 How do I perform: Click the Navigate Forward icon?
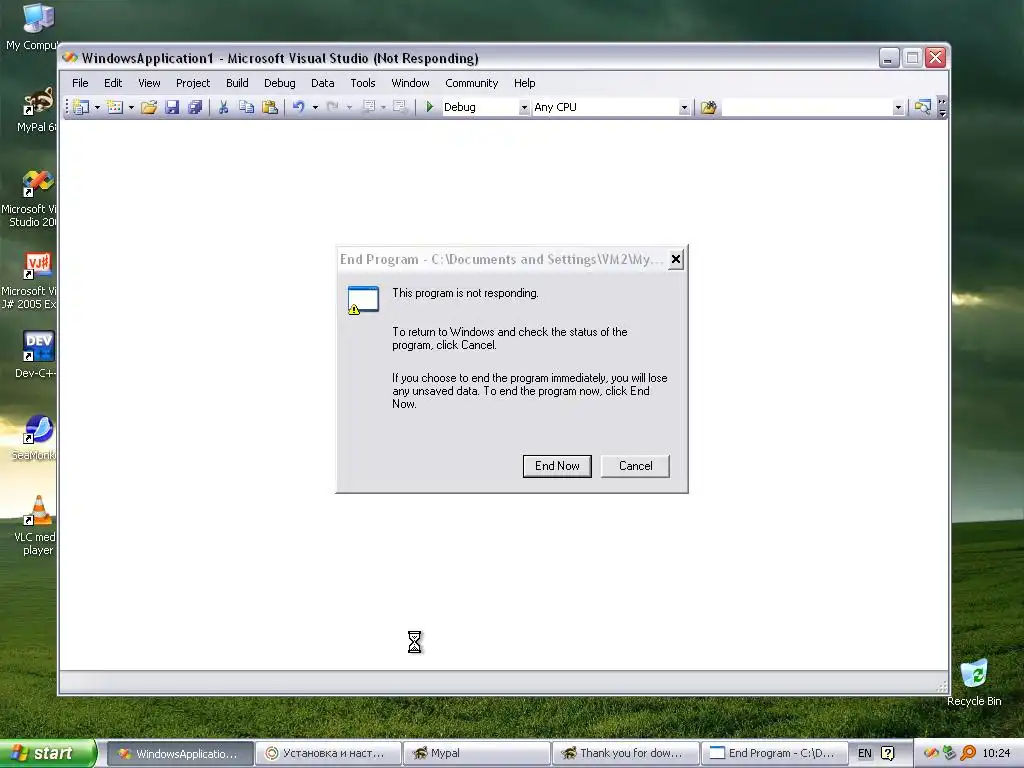[x=400, y=107]
